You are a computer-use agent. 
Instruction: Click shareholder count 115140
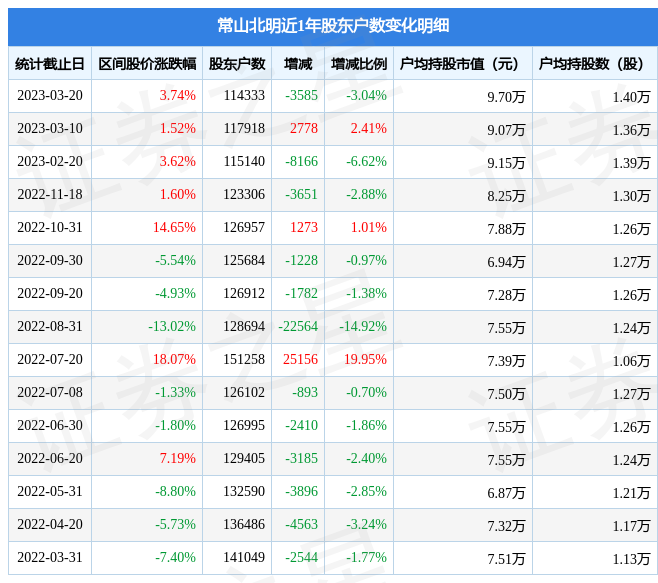tap(244, 161)
